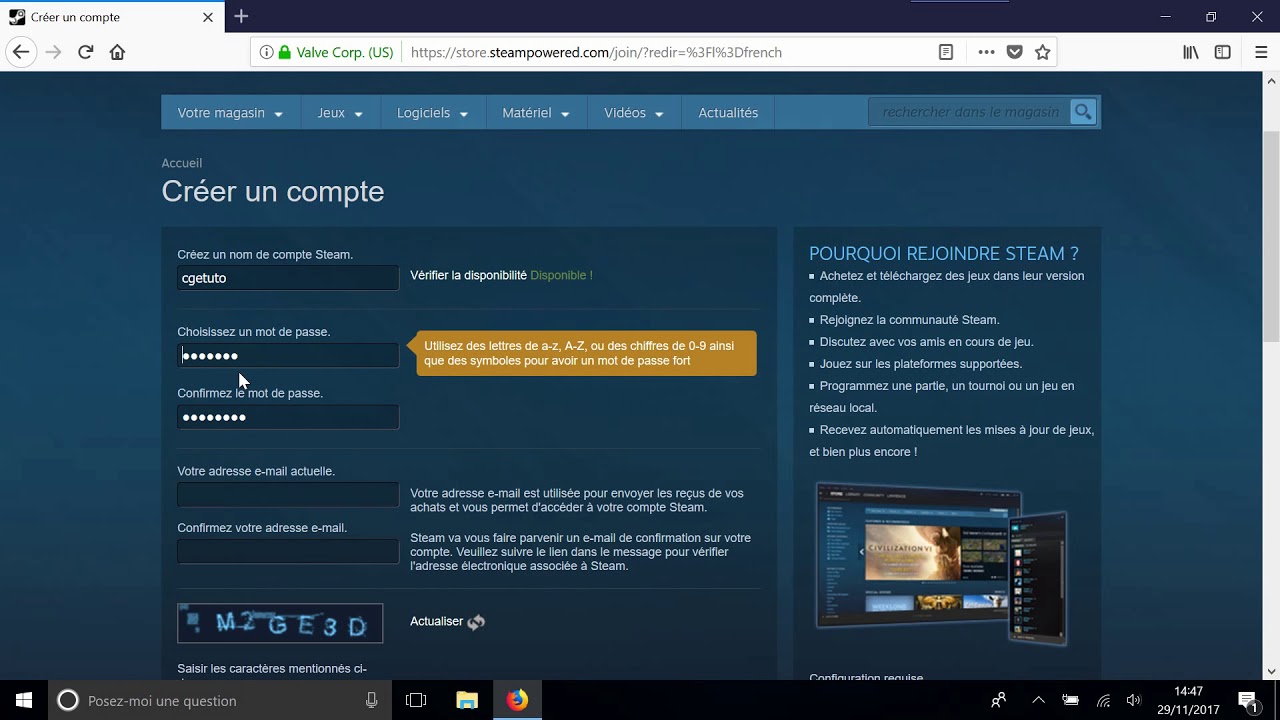
Task: Open Windows Task View from the taskbar
Action: pyautogui.click(x=417, y=700)
